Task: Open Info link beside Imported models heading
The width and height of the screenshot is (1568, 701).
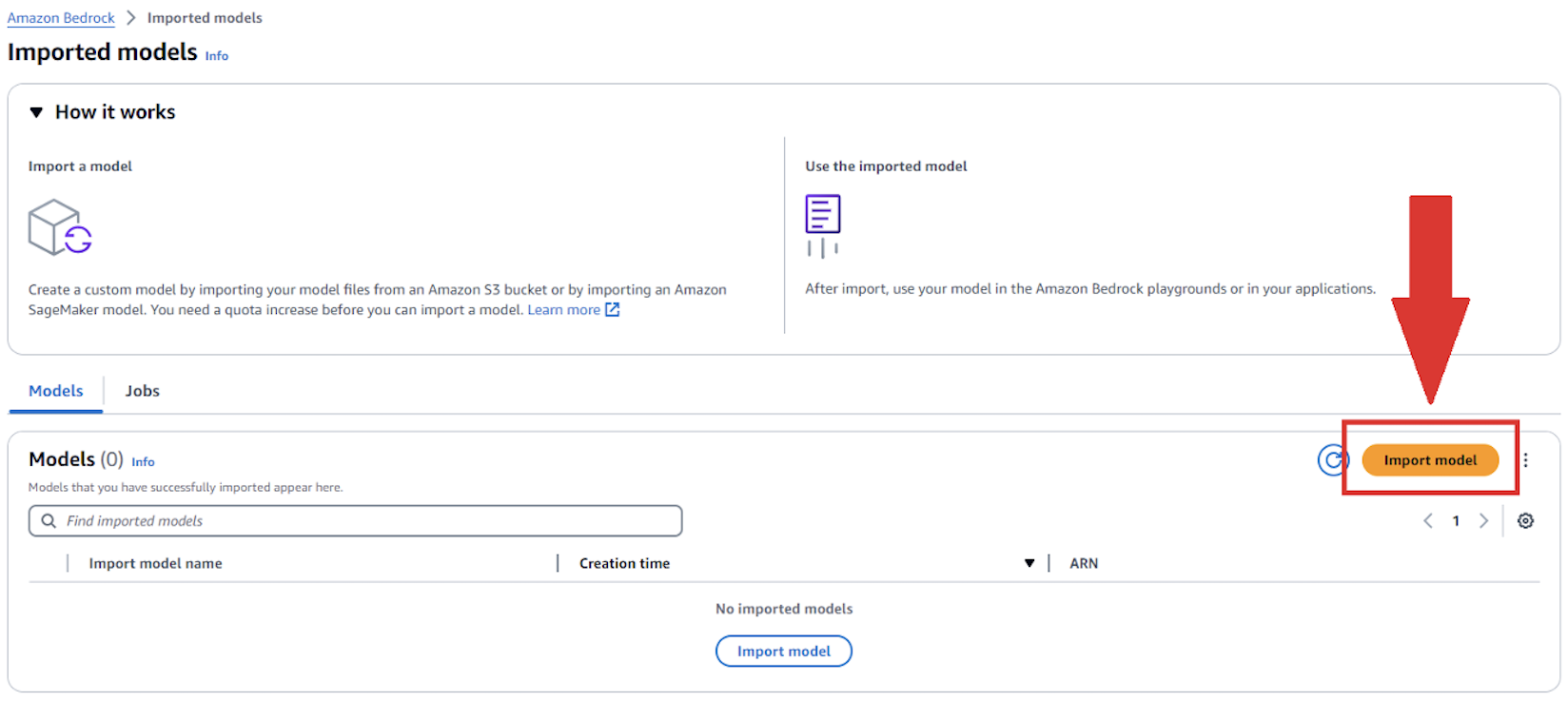Action: [217, 56]
